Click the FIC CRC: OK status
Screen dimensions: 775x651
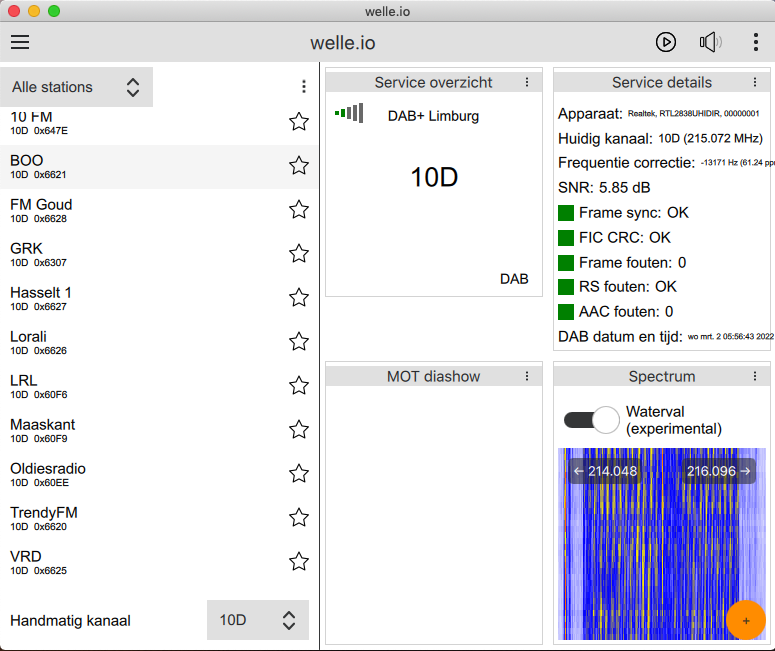(614, 237)
